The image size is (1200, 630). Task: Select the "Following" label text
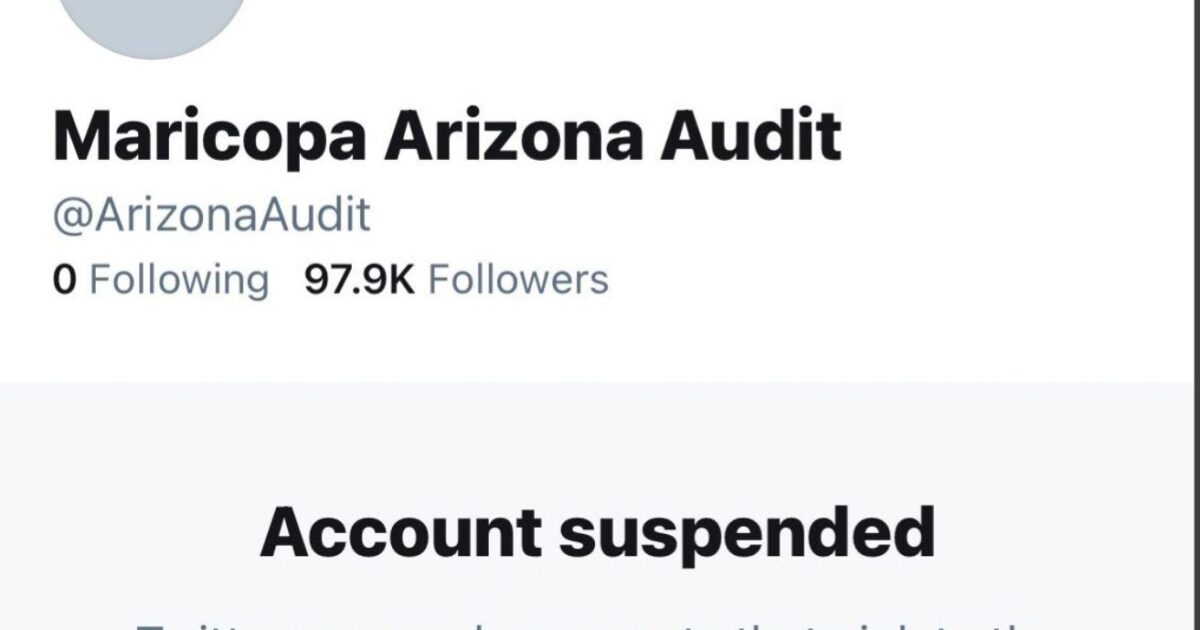coord(179,280)
